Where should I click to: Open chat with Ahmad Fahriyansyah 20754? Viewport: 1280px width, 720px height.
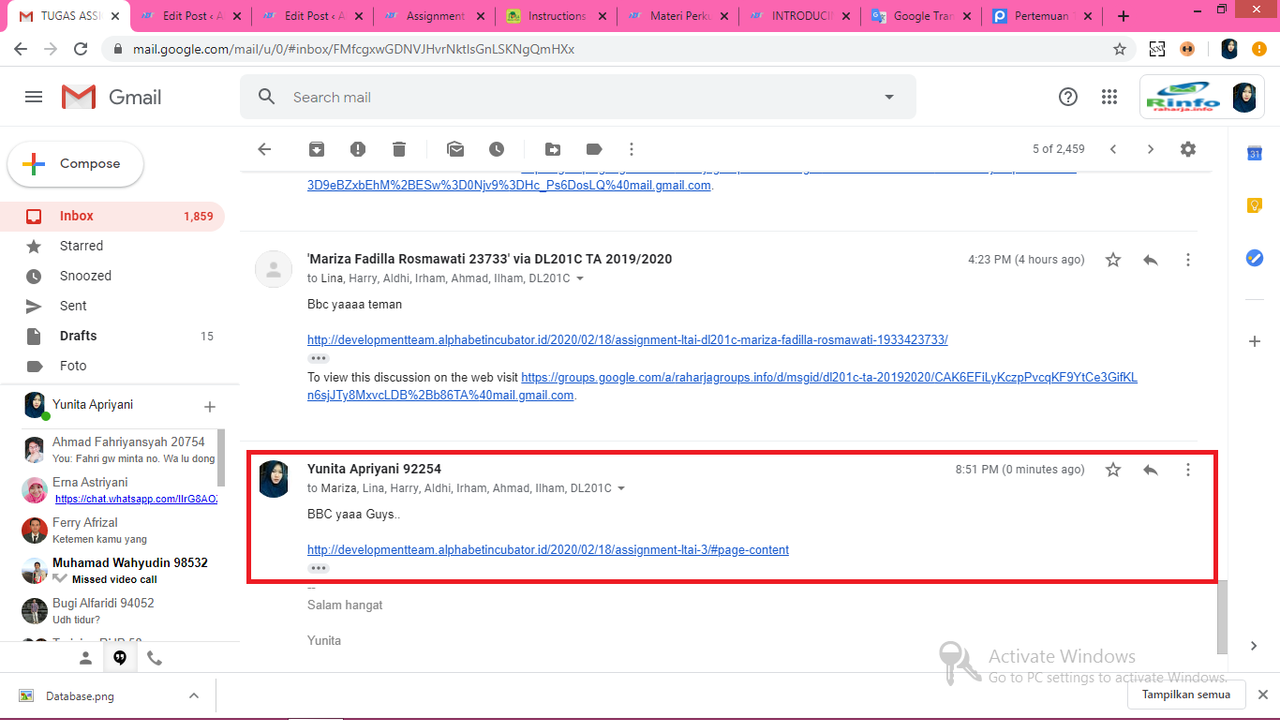click(118, 450)
